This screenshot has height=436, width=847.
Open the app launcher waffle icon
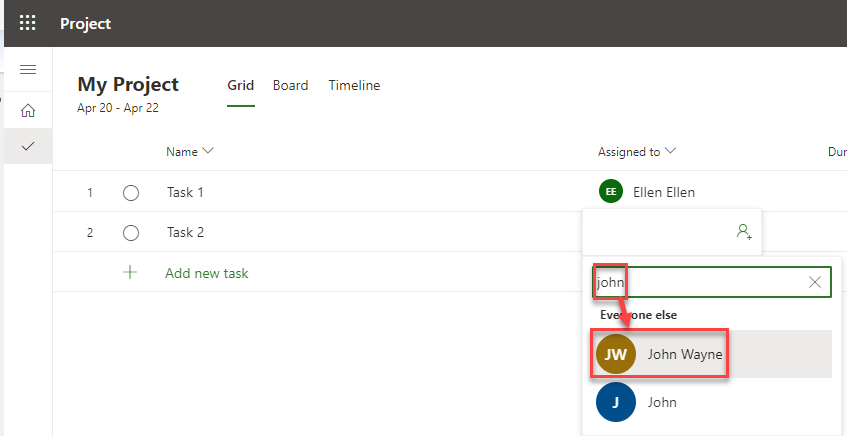click(x=27, y=23)
